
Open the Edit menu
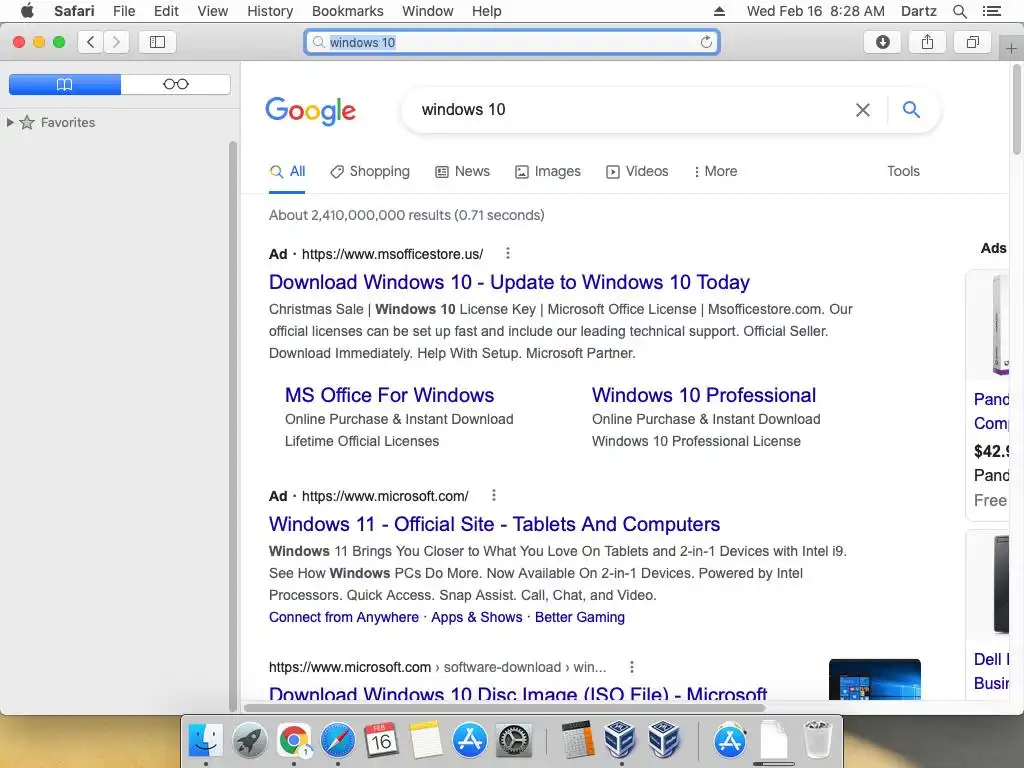click(x=166, y=11)
